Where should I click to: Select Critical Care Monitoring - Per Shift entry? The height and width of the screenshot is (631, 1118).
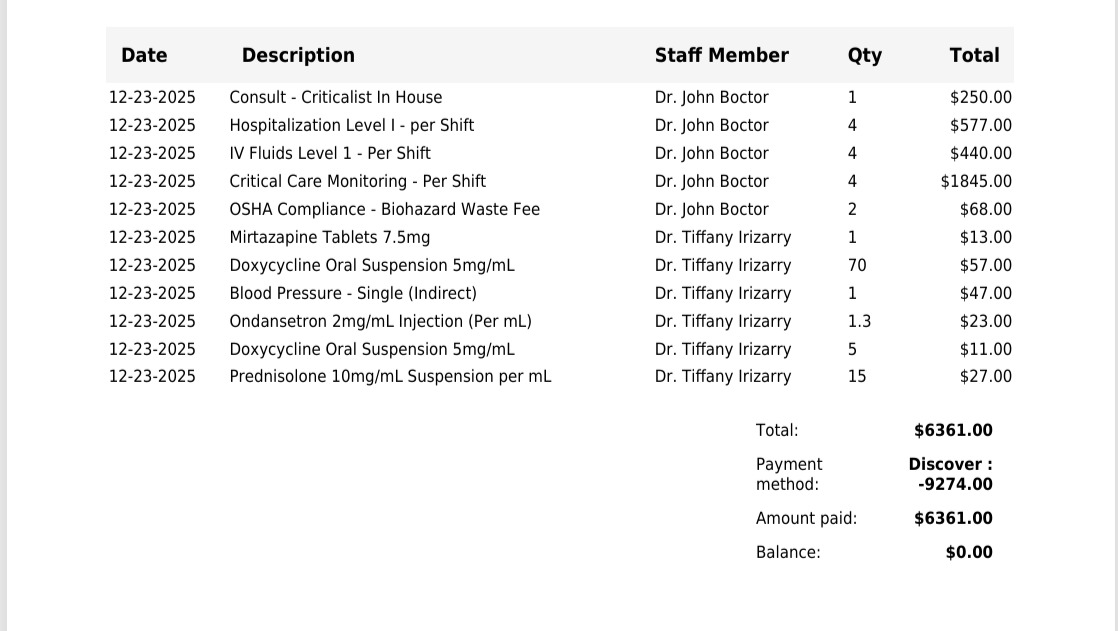tap(357, 182)
